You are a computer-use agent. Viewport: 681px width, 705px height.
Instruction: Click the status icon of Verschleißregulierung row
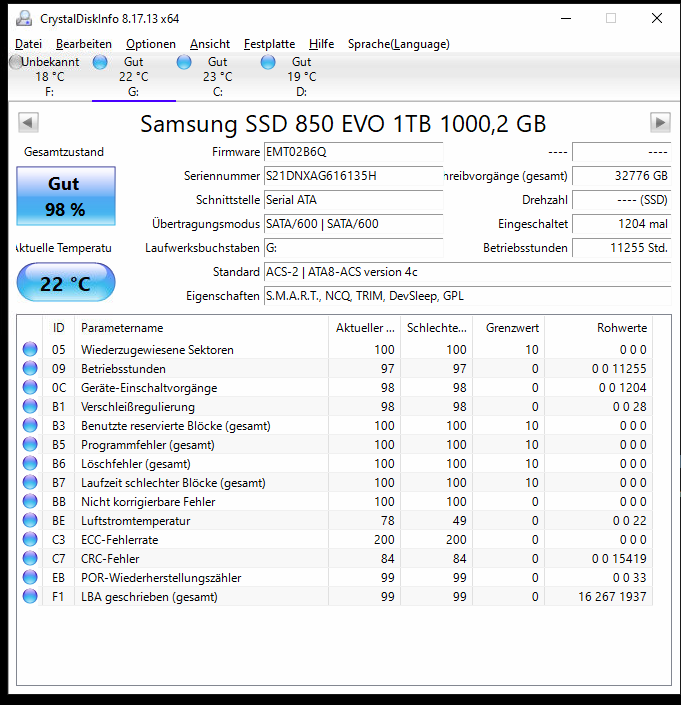(30, 406)
